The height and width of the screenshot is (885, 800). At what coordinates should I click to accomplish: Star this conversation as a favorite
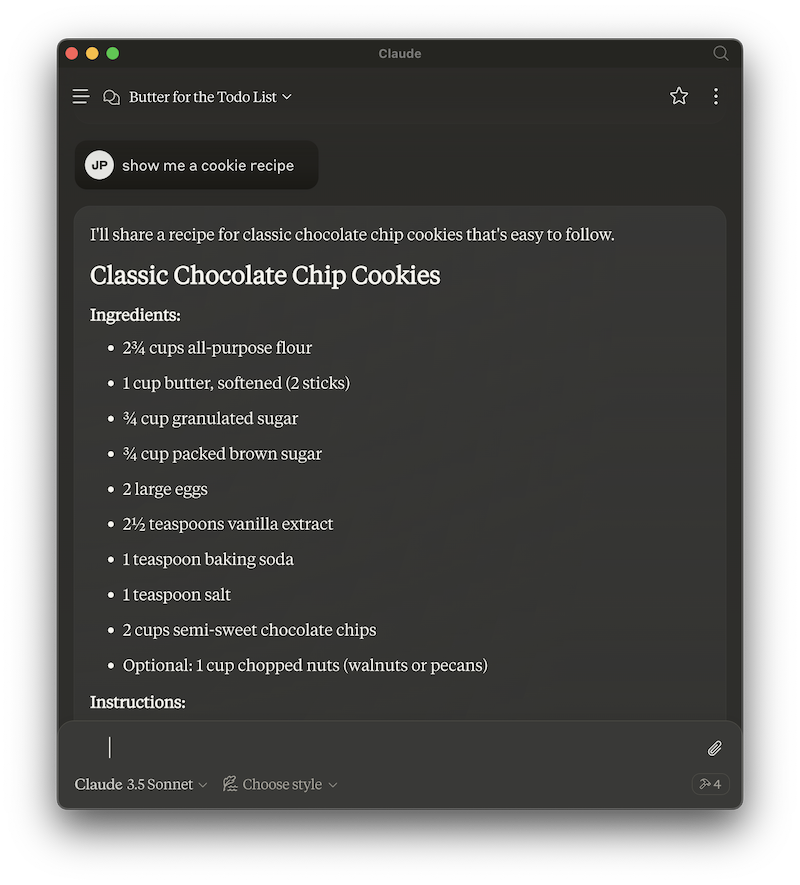point(679,96)
